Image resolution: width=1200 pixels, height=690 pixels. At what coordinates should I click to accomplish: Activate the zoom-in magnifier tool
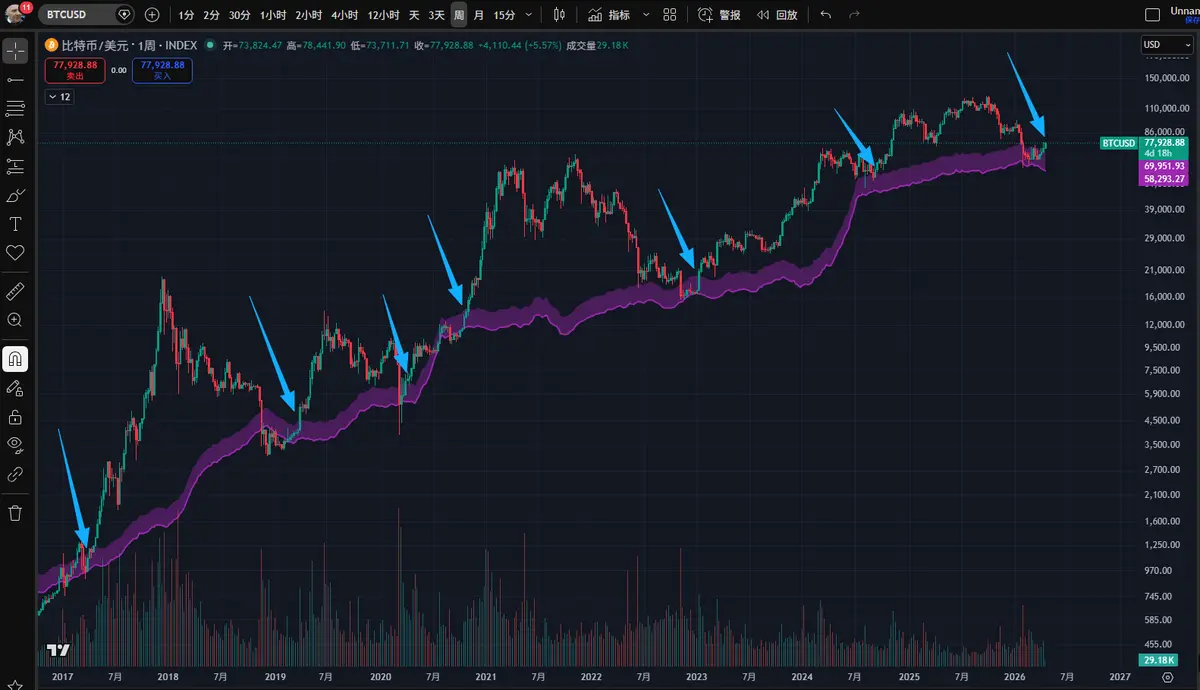15,320
